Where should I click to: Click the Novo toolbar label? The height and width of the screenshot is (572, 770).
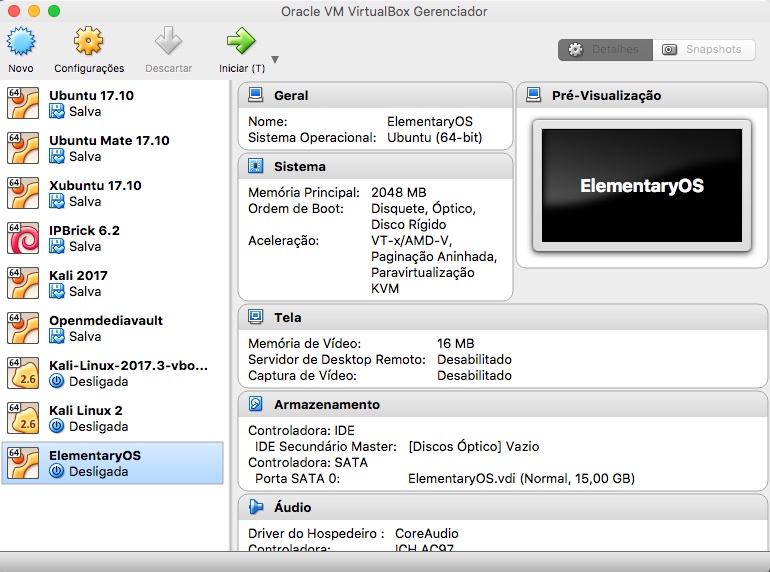[21, 68]
